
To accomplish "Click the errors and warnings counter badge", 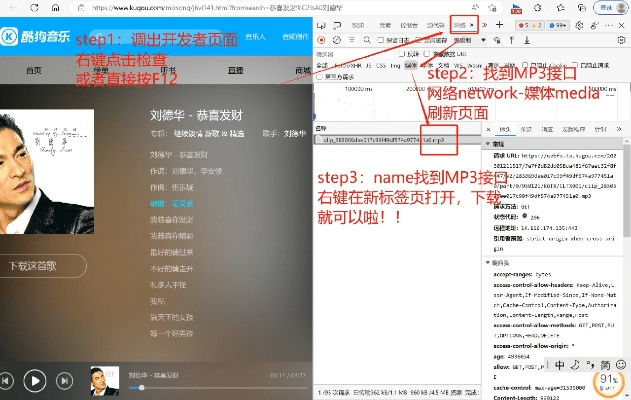I will coord(530,25).
